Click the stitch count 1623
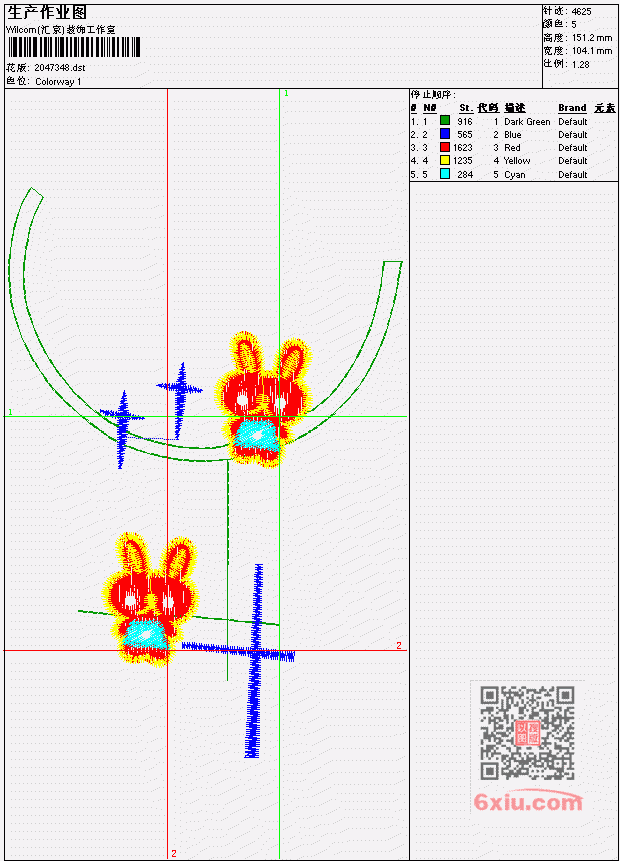 tap(463, 148)
